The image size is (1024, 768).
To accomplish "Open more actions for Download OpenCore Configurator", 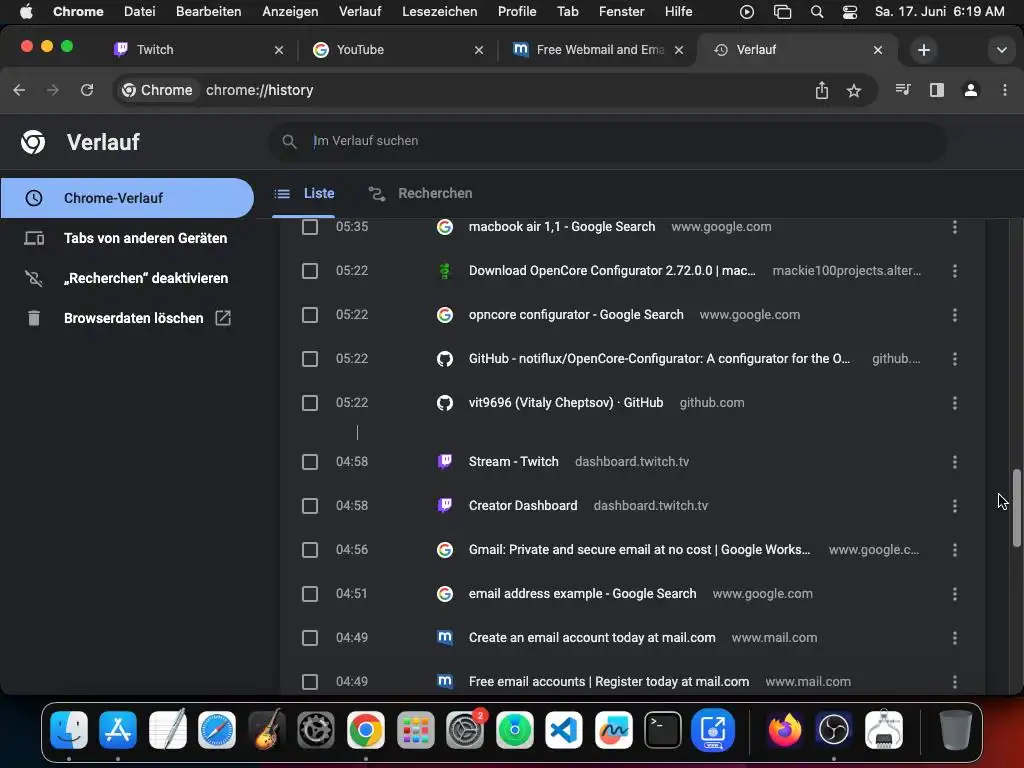I will pyautogui.click(x=954, y=271).
